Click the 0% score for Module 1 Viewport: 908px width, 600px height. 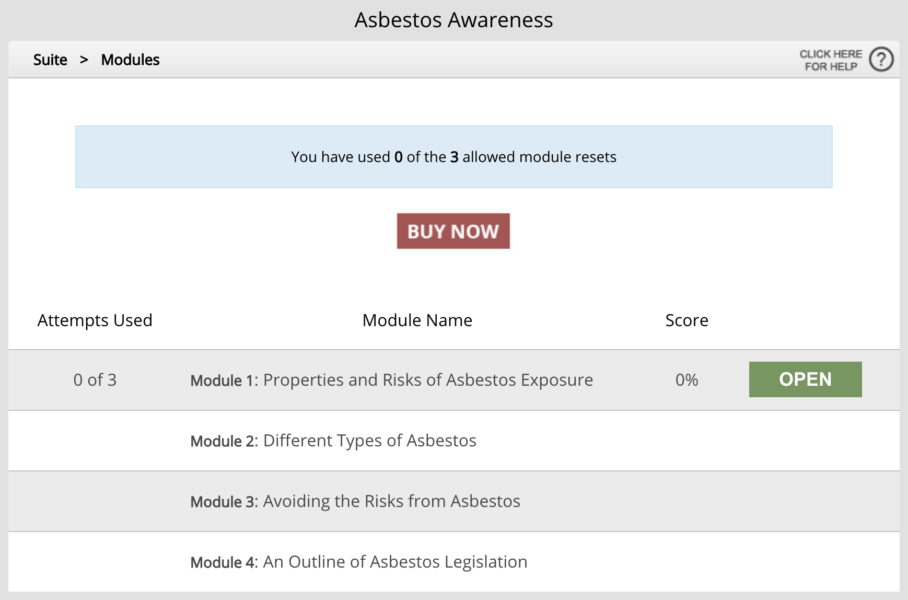click(687, 380)
